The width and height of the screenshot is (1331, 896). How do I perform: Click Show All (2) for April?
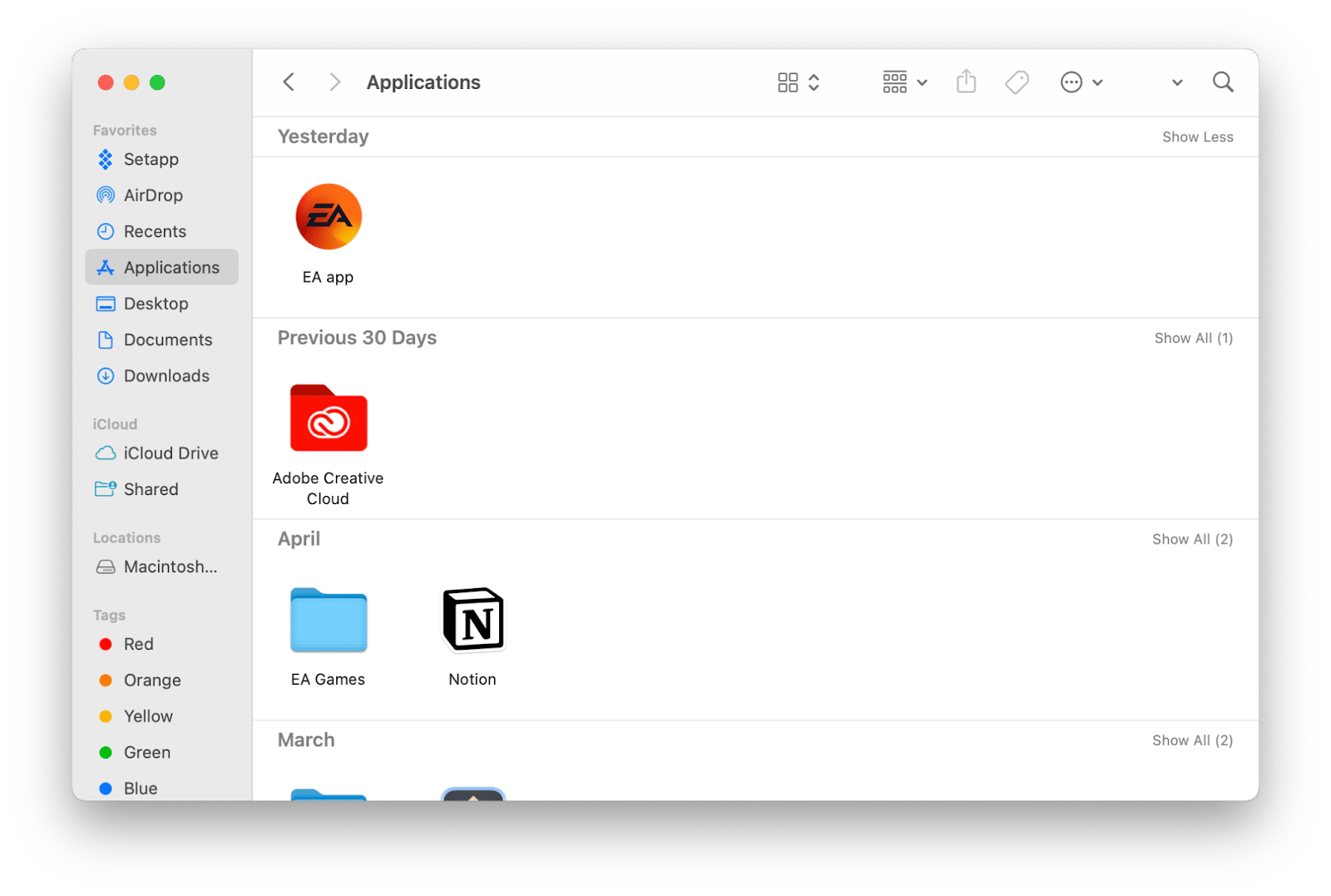pos(1192,539)
